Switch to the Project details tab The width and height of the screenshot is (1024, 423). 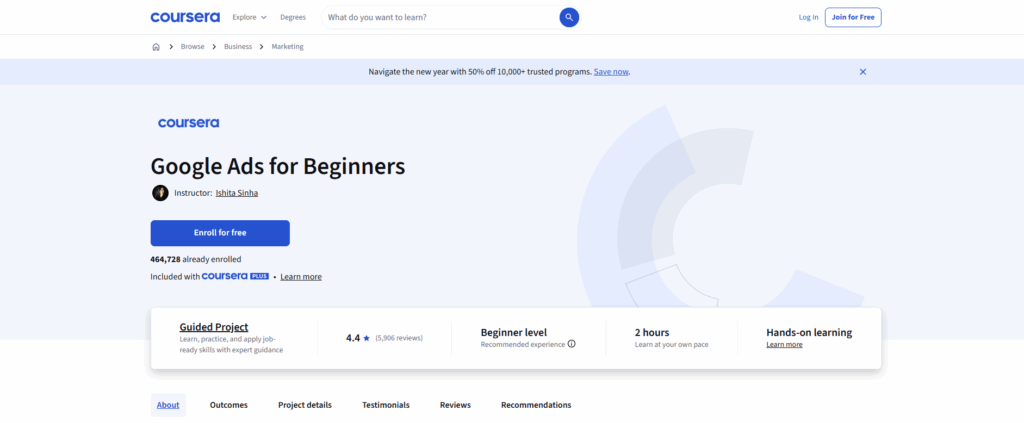click(305, 405)
